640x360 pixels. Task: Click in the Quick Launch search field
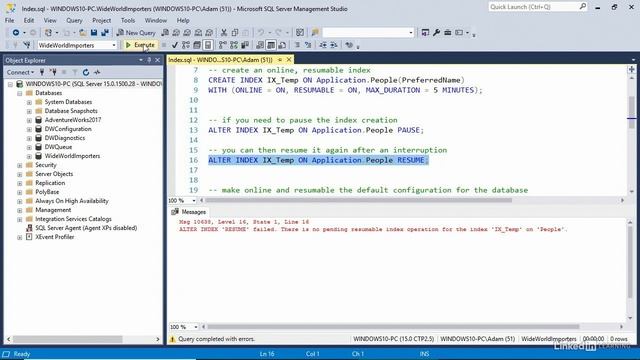click(x=533, y=7)
